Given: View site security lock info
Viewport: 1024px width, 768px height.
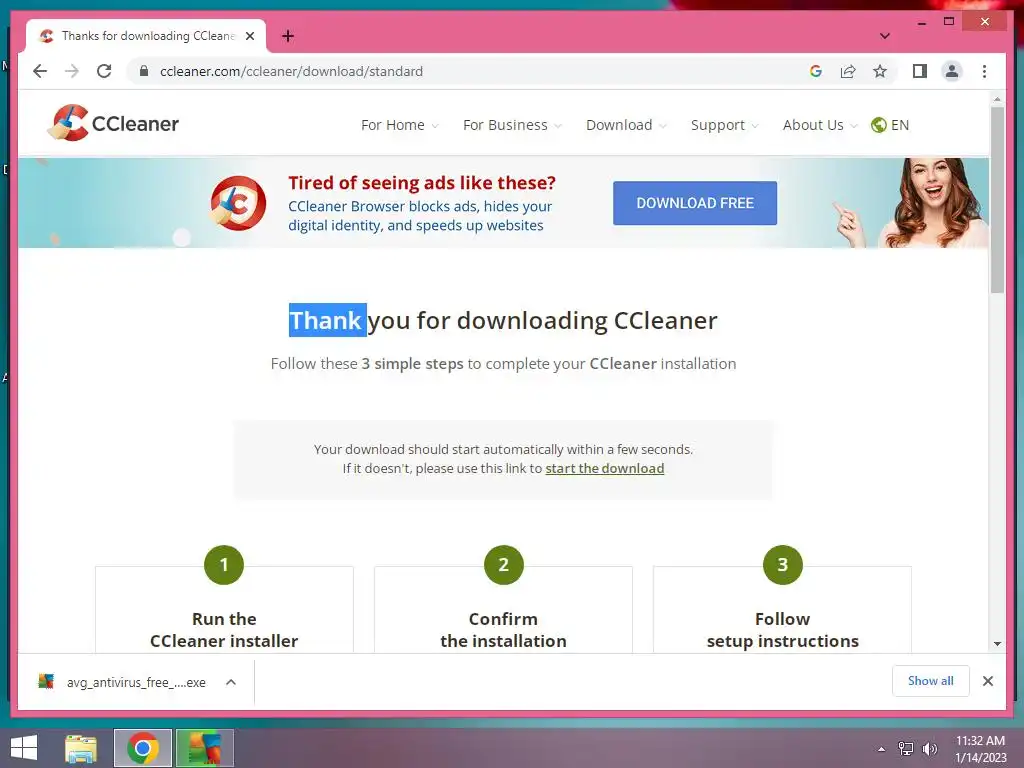Looking at the screenshot, I should [144, 71].
